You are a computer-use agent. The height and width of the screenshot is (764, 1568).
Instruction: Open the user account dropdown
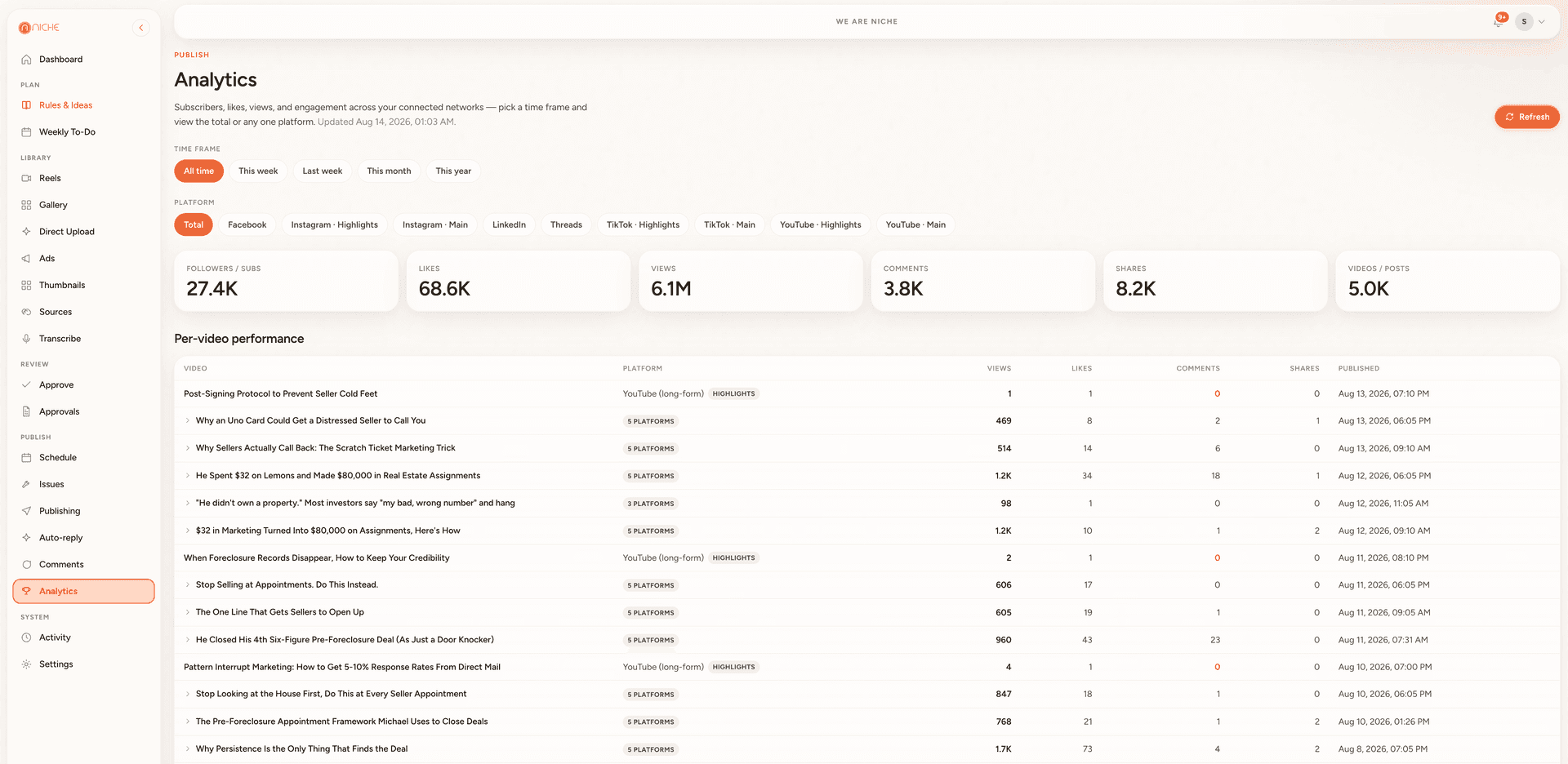click(x=1530, y=22)
